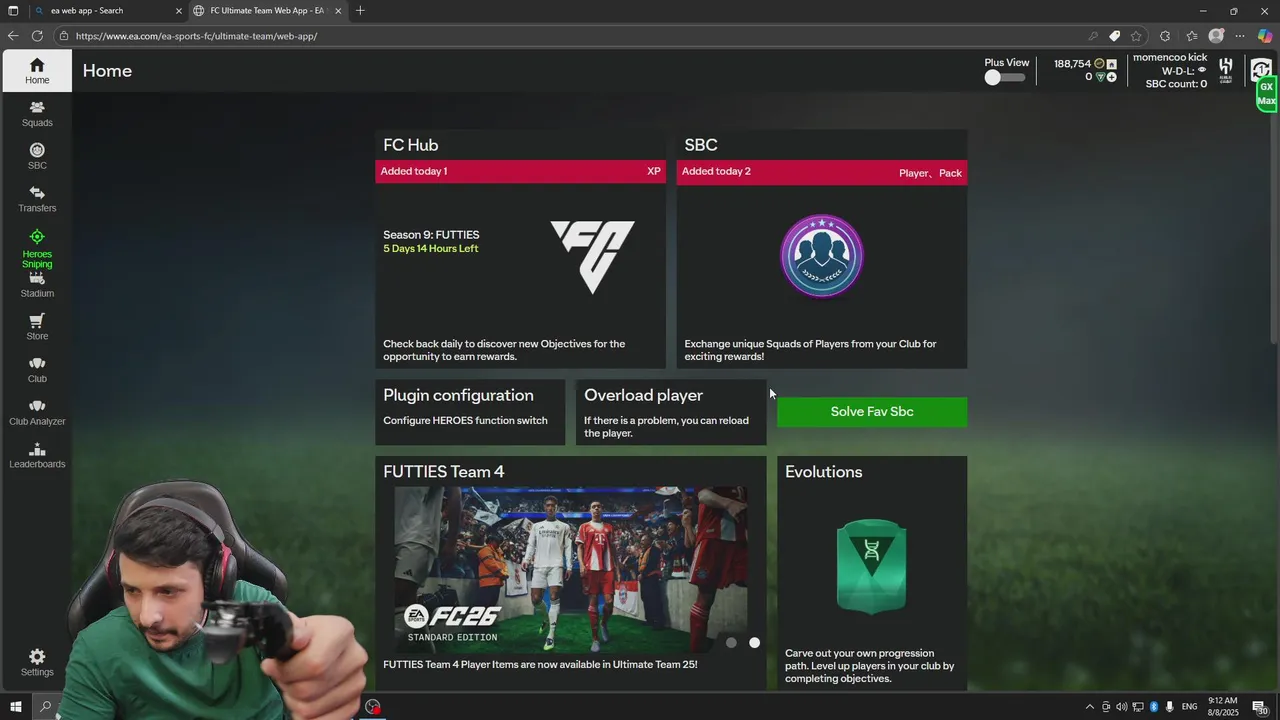The image size is (1280, 720).
Task: Click the 188,754 coin balance
Action: [x=1072, y=64]
